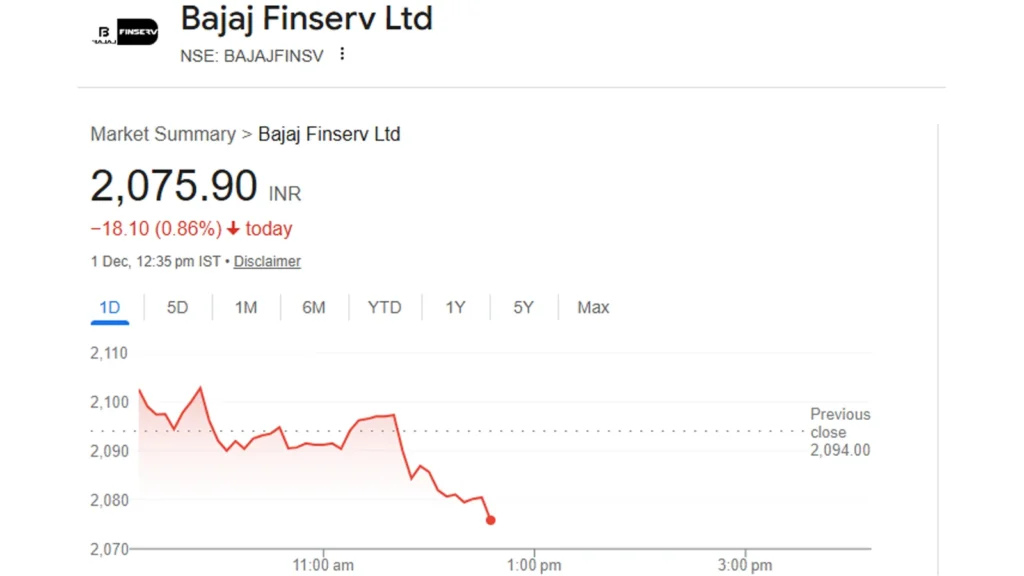The width and height of the screenshot is (1024, 576).
Task: Click the NSE: BAJAJFINSV ticker label
Action: click(251, 56)
